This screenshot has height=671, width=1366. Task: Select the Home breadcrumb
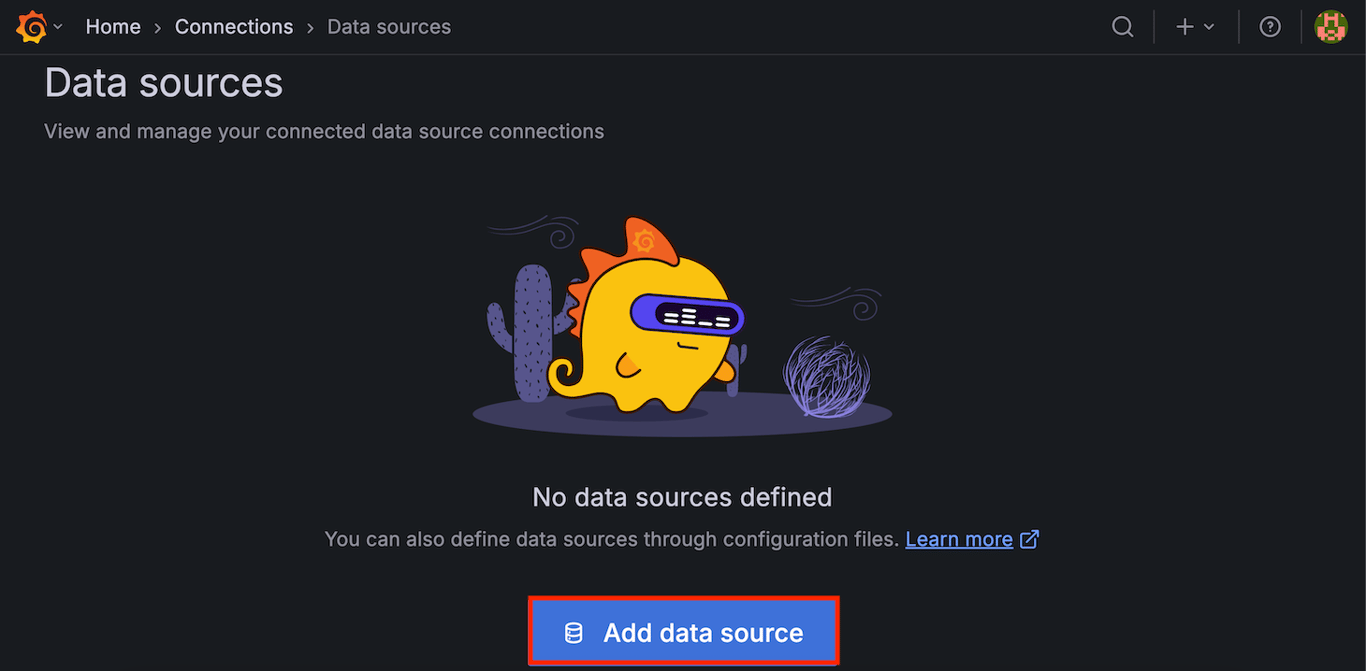pos(113,27)
